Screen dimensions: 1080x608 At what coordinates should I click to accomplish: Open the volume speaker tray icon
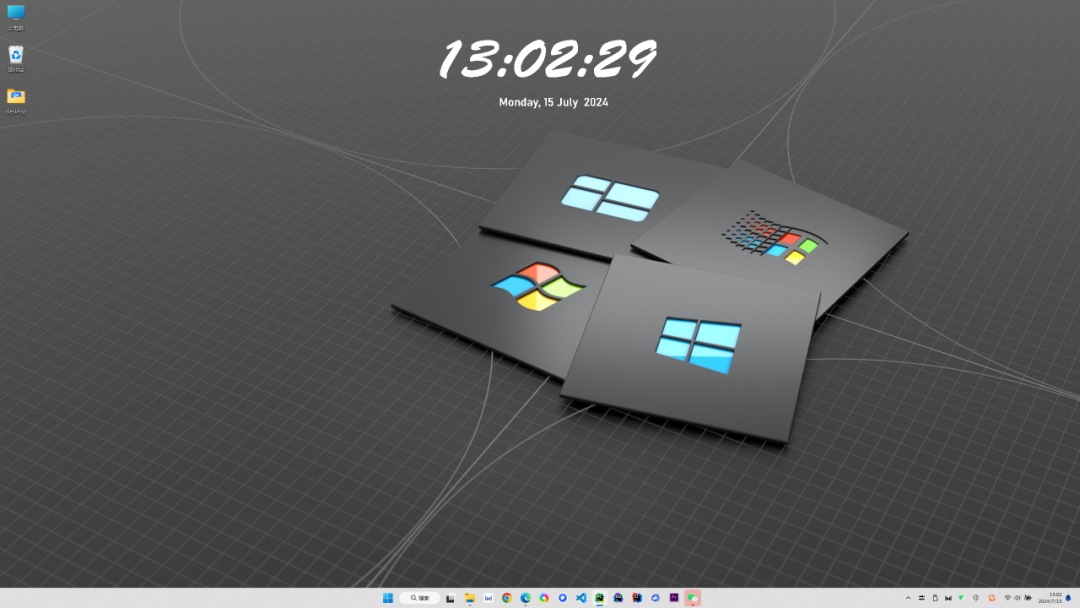tap(1017, 598)
